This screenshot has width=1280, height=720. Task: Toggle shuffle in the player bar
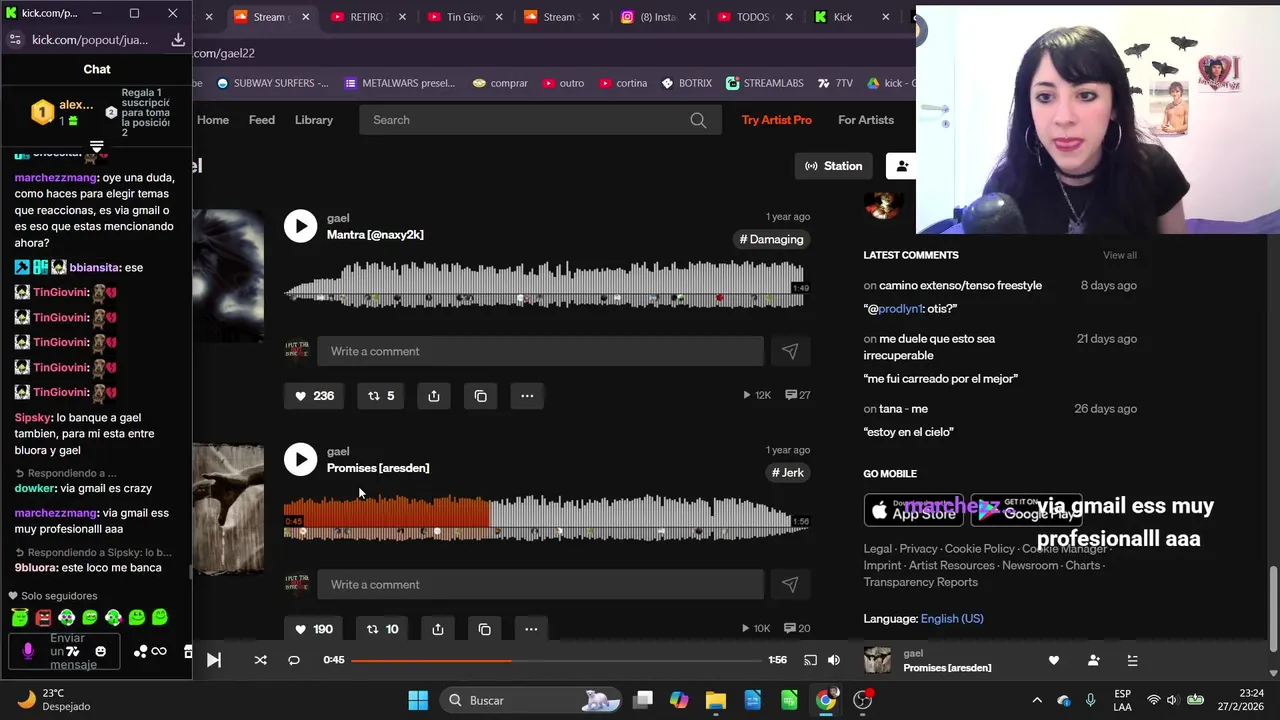click(x=261, y=660)
